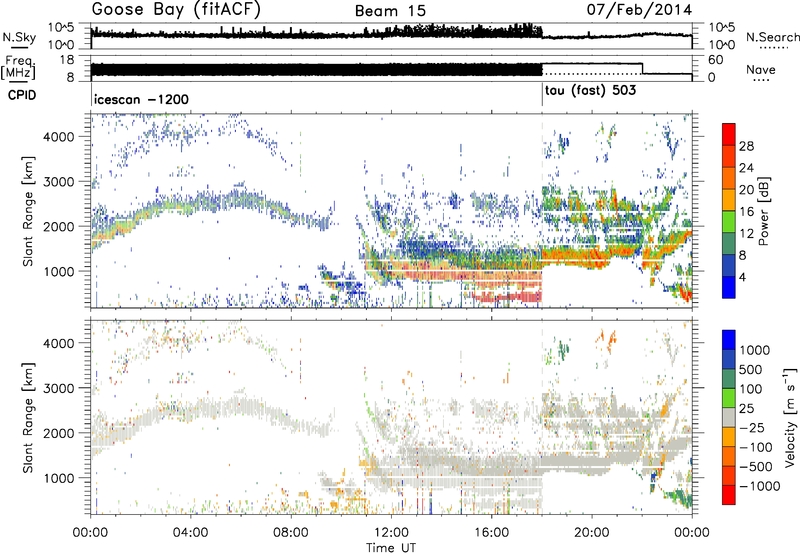Click the 'Freq. [MHz]' label
Viewport: 800px width, 554px height.
click(19, 68)
